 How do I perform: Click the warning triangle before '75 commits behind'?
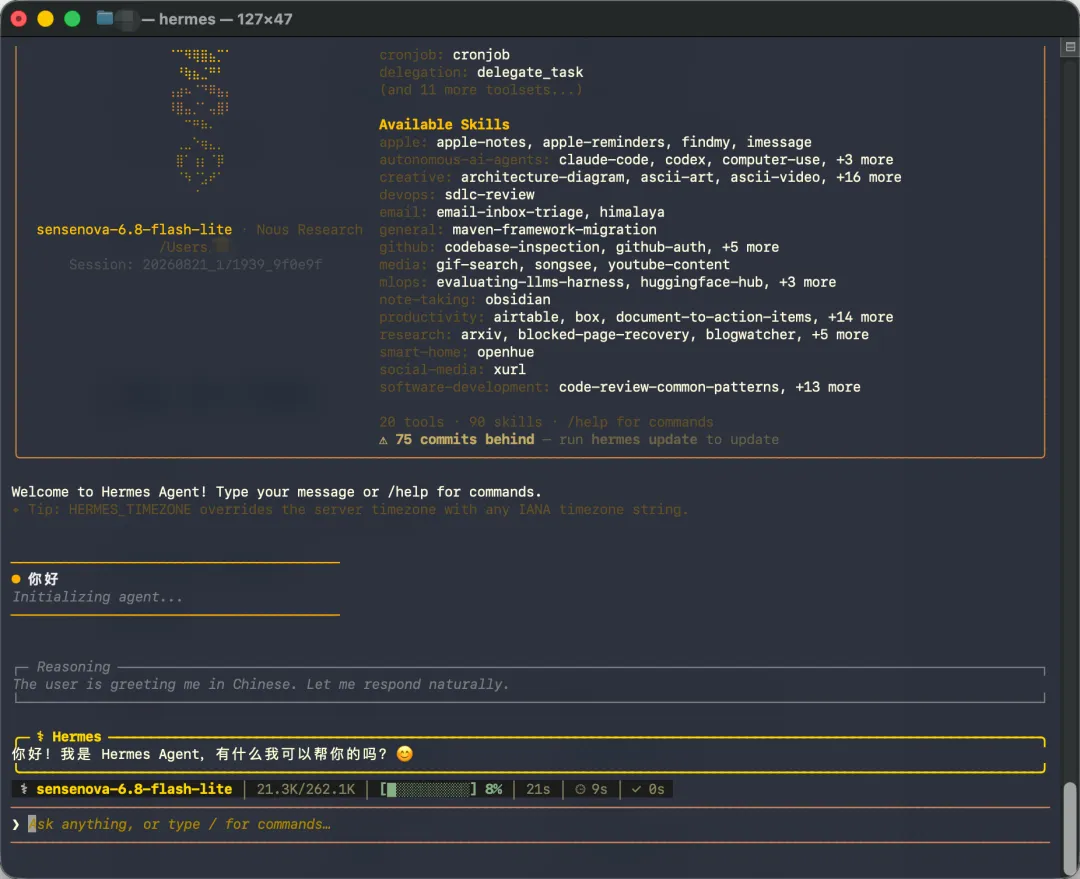point(383,440)
